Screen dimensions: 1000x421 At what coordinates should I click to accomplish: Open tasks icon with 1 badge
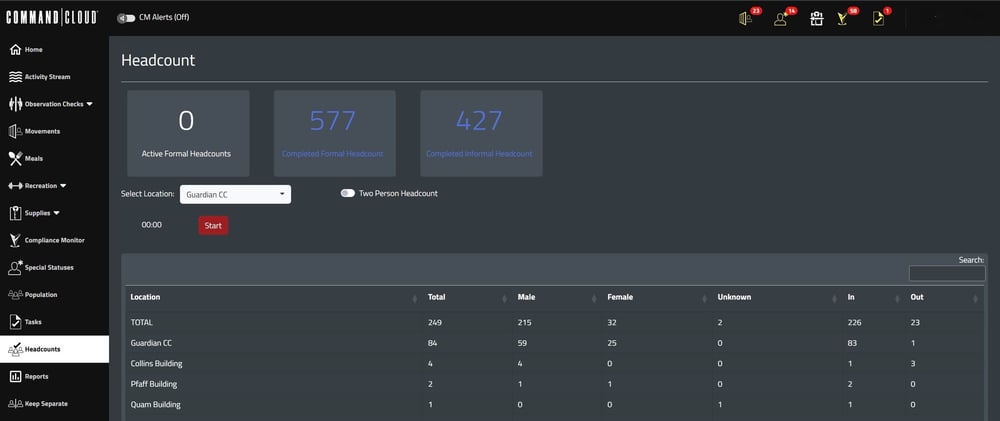879,19
